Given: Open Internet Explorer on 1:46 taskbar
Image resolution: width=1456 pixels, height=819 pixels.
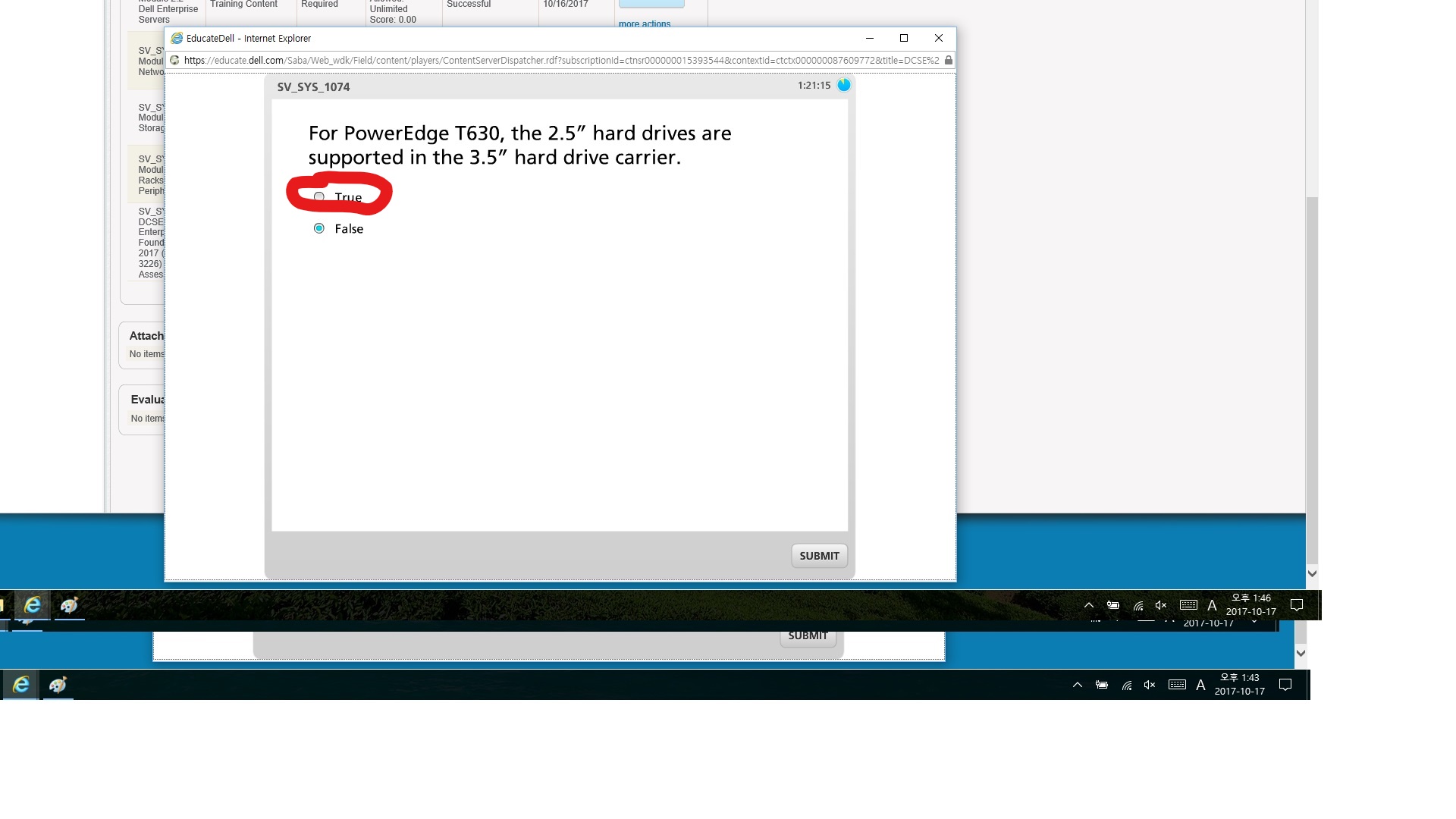Looking at the screenshot, I should click(x=33, y=605).
